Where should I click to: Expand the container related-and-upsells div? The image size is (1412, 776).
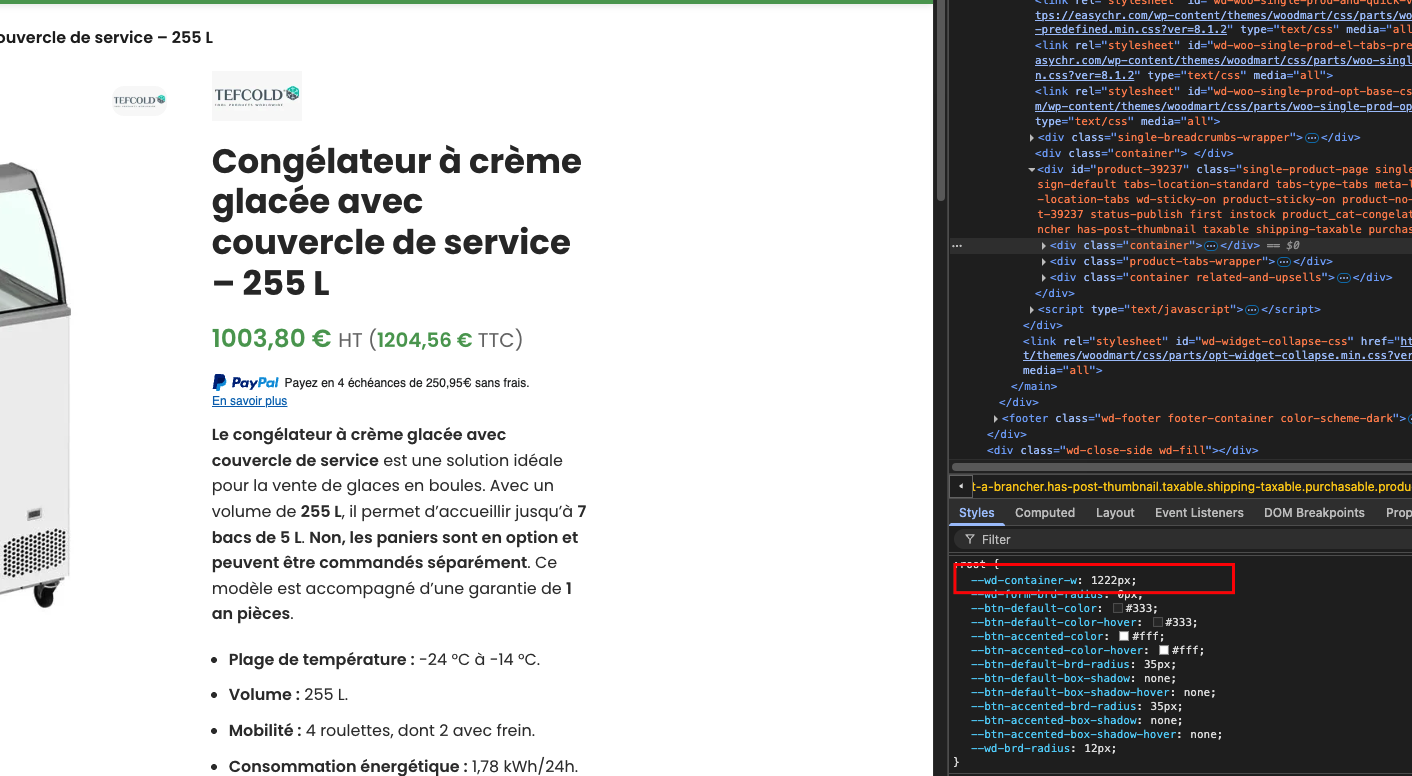[1044, 278]
